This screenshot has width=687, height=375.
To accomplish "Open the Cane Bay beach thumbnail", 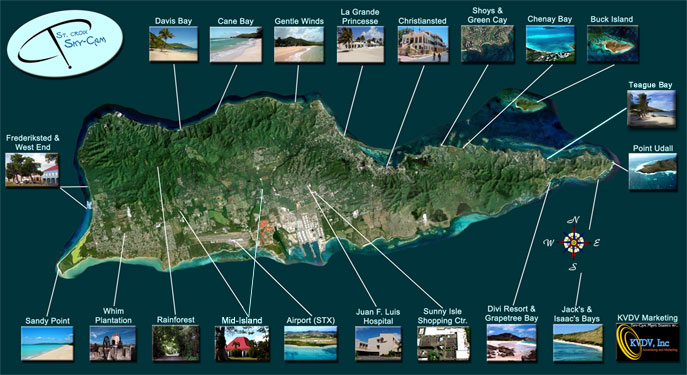I will (236, 44).
